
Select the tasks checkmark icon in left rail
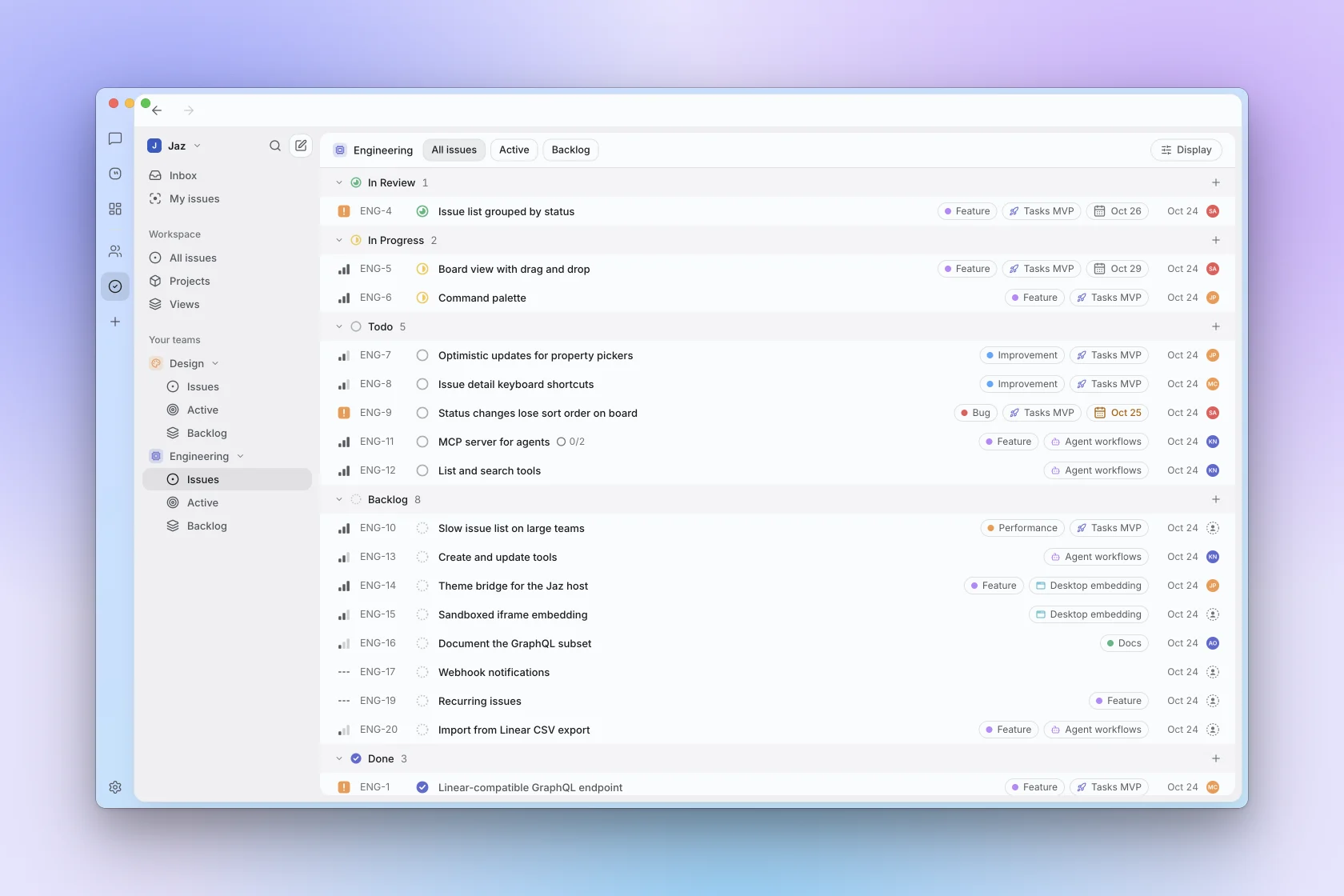[x=115, y=286]
